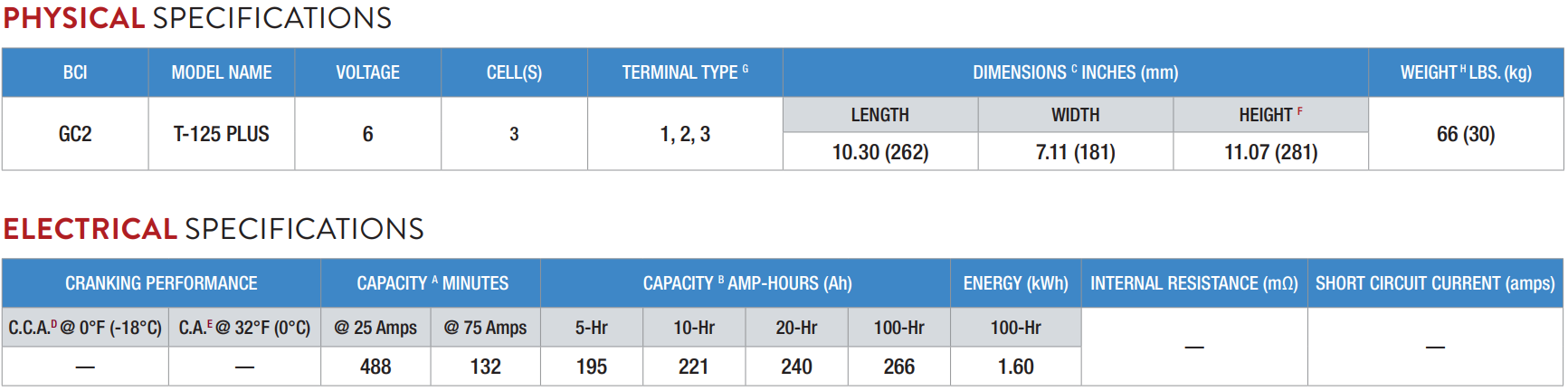Select the 1.60 energy value
Viewport: 1568px width, 391px height.
[1016, 367]
